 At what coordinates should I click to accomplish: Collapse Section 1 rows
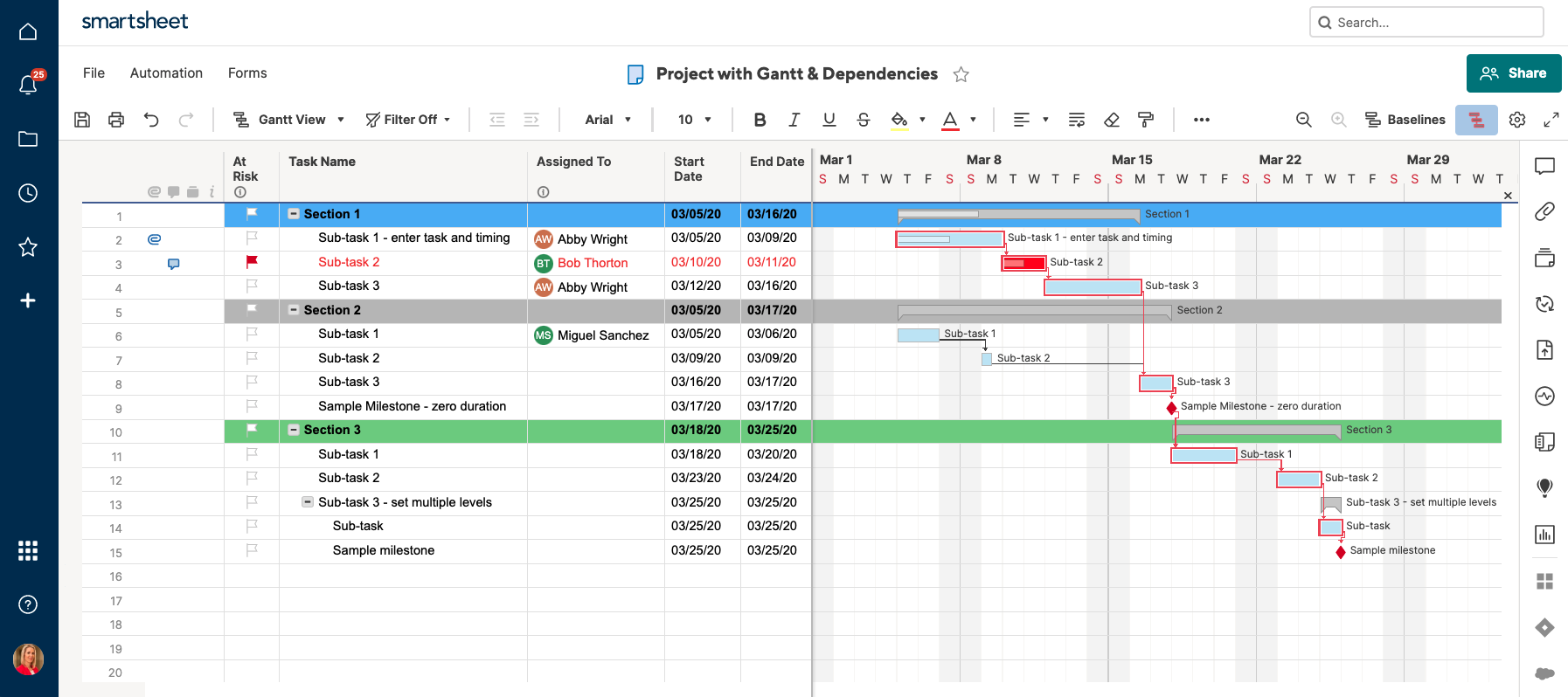tap(294, 214)
